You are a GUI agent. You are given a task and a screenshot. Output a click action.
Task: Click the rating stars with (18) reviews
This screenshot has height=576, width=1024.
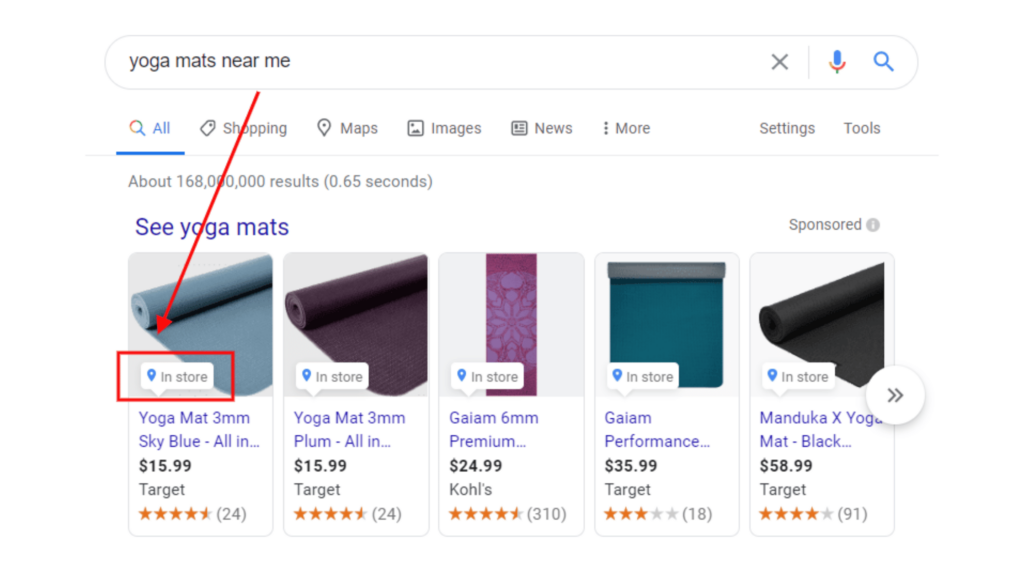641,514
